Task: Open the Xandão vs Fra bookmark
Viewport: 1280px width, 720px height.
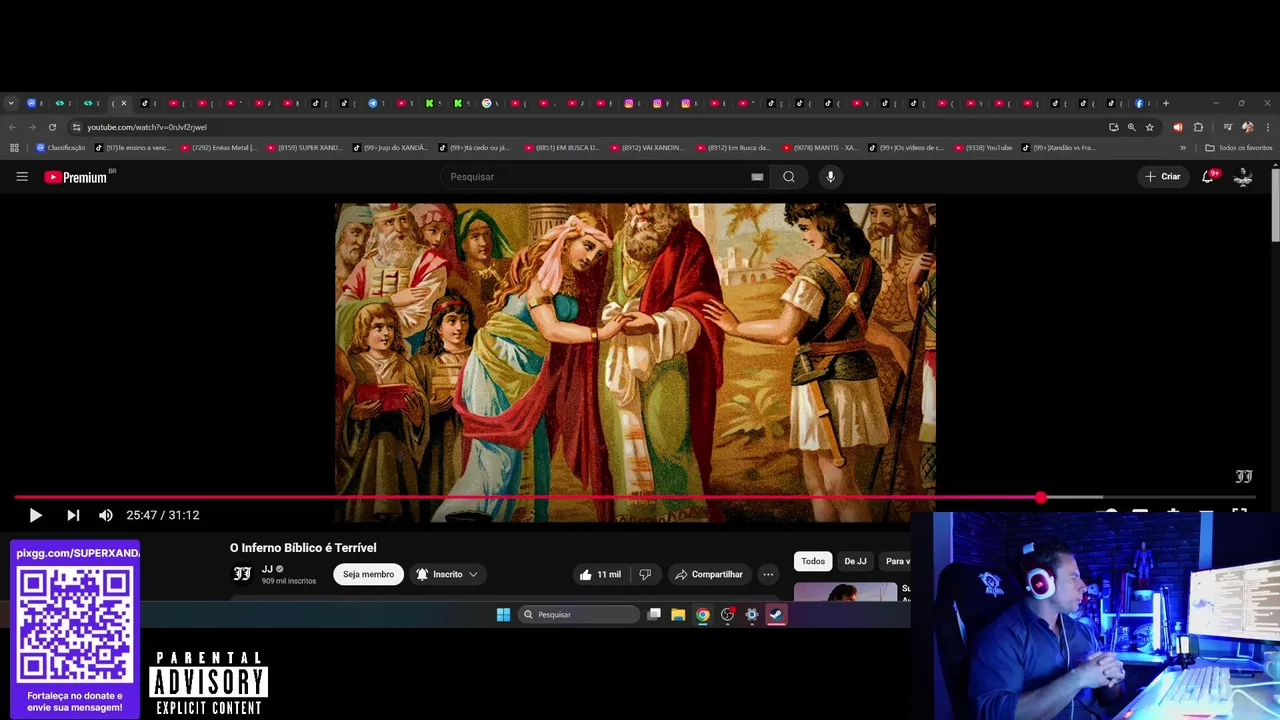Action: click(1058, 148)
